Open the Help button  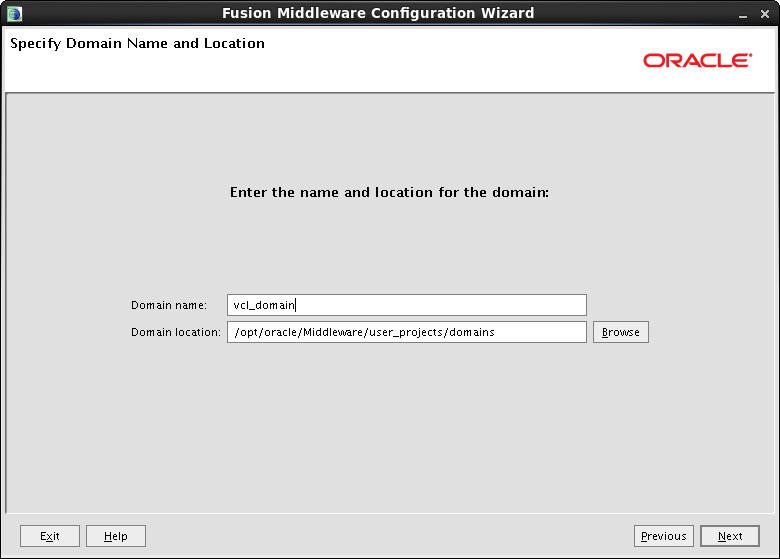116,536
